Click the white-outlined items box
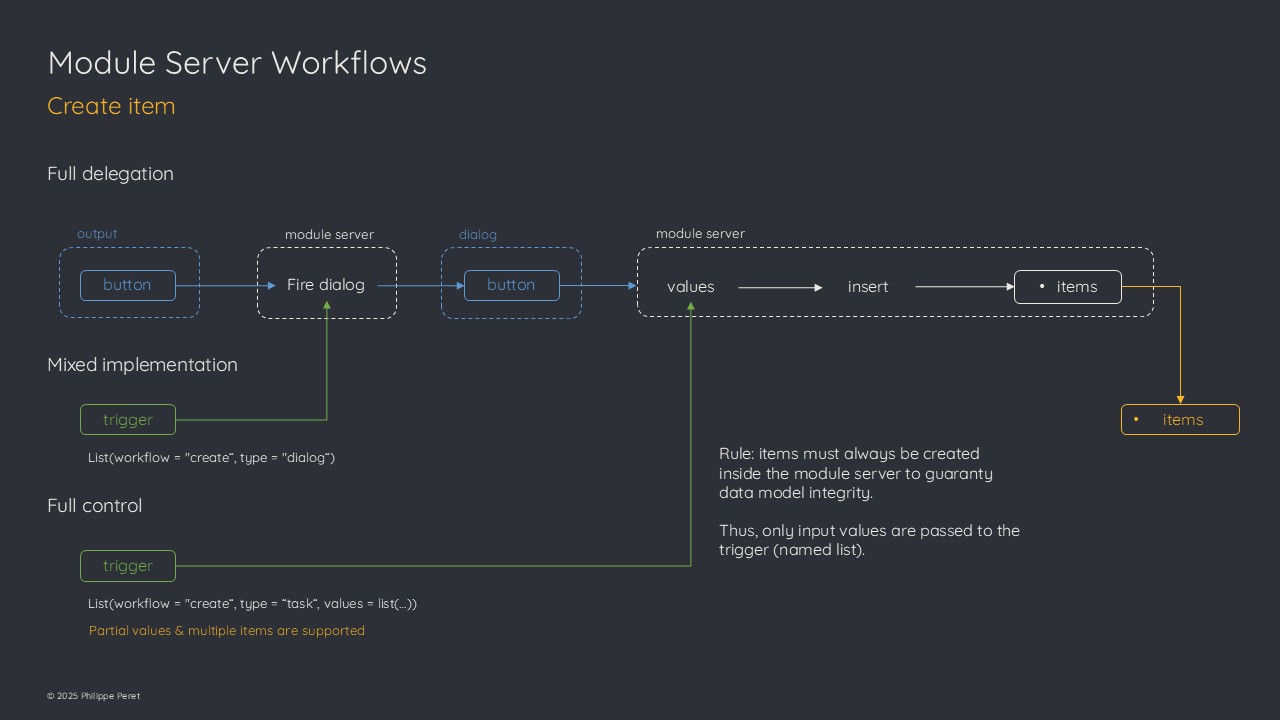Image resolution: width=1280 pixels, height=720 pixels. (1067, 287)
